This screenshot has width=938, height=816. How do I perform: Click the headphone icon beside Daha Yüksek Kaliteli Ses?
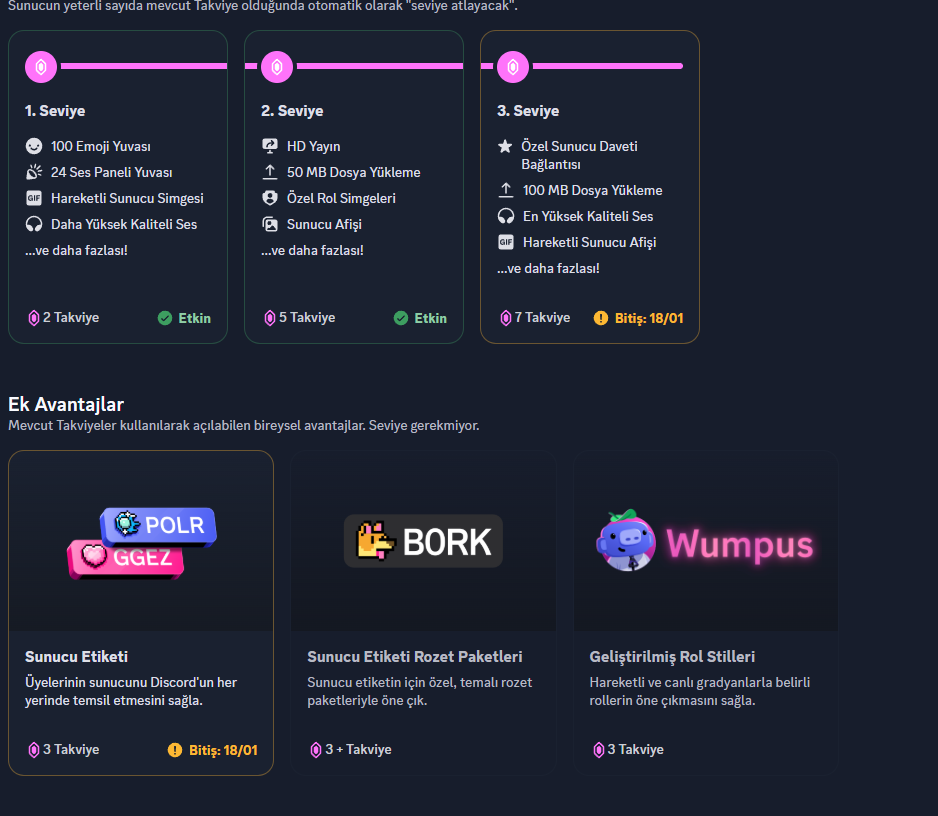[x=34, y=224]
